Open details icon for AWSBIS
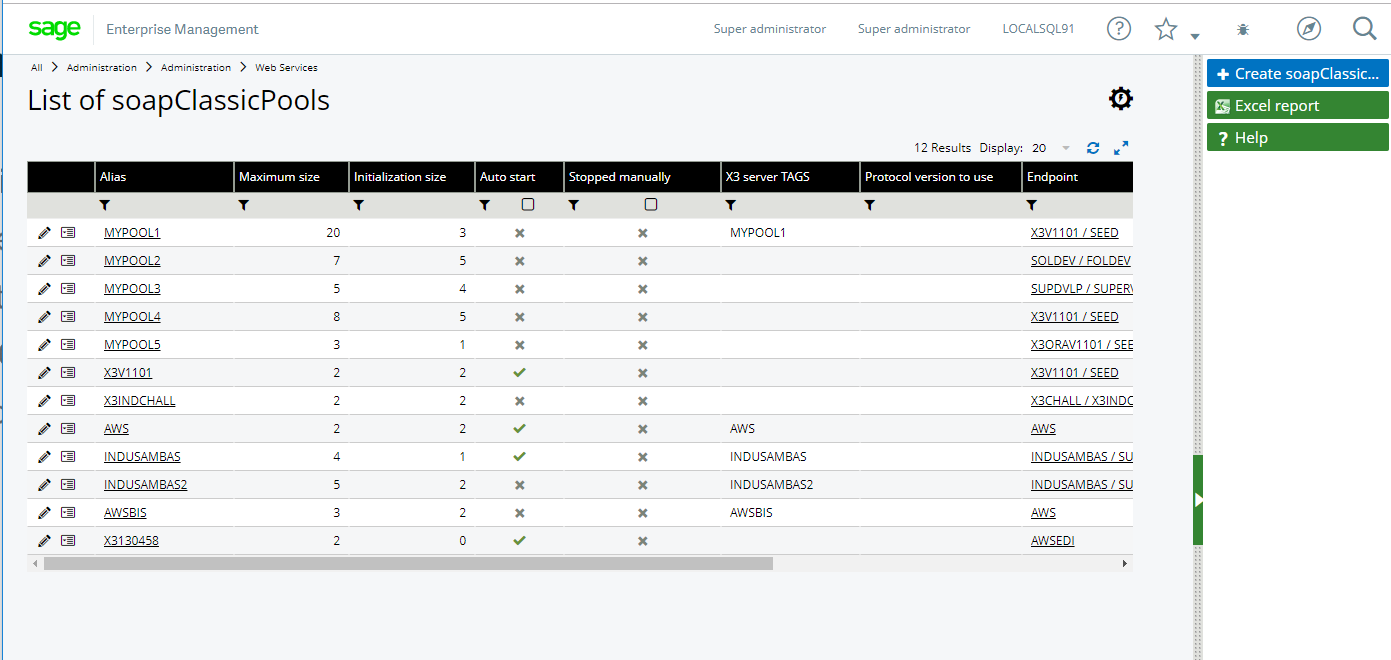The width and height of the screenshot is (1391, 660). [68, 512]
